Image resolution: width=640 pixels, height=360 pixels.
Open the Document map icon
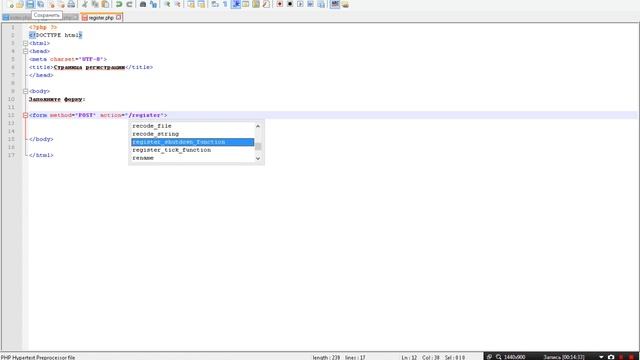click(x=256, y=4)
